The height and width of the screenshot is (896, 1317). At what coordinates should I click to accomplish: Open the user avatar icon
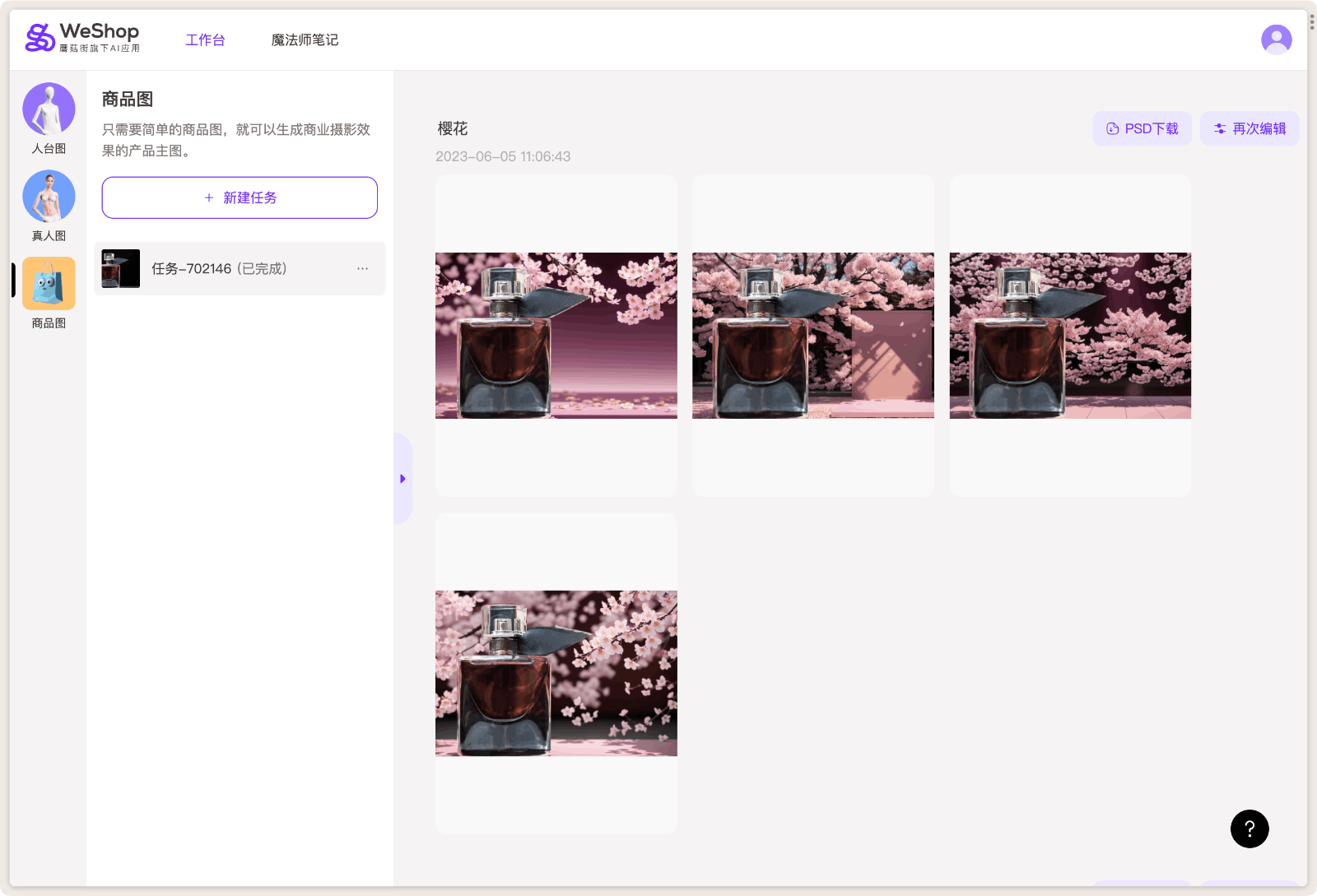[x=1276, y=39]
